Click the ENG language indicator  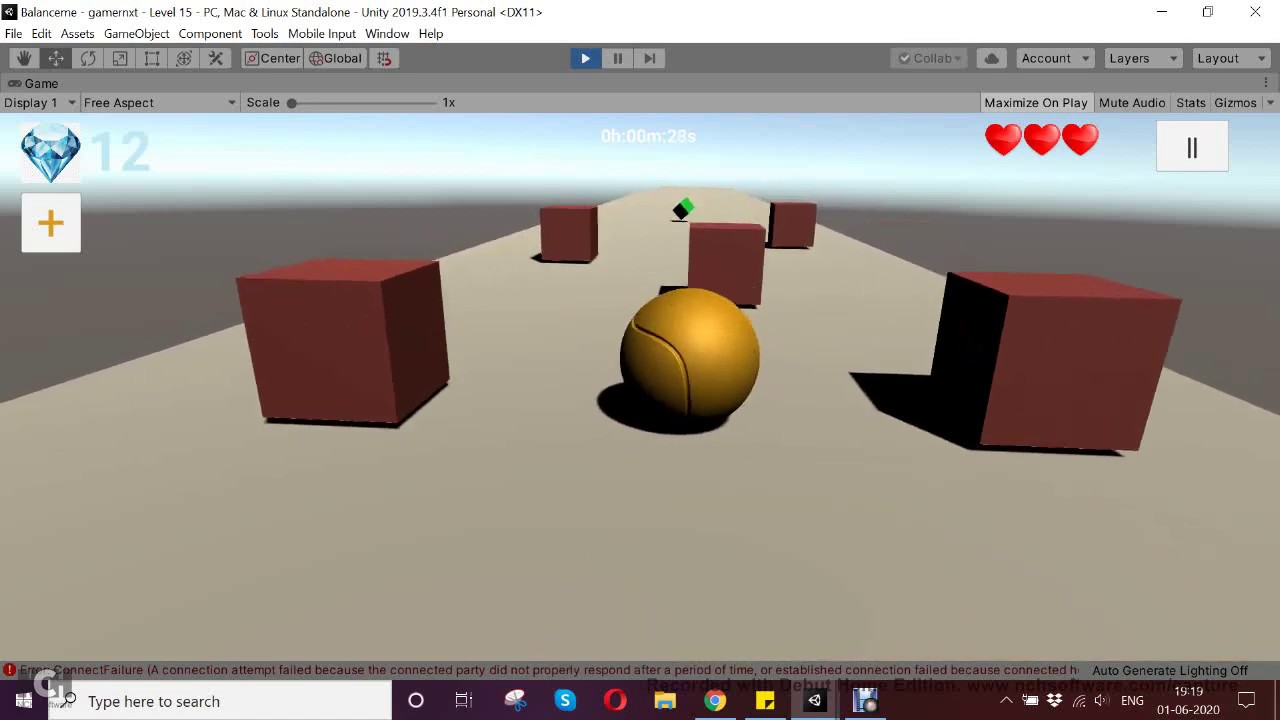click(x=1132, y=701)
